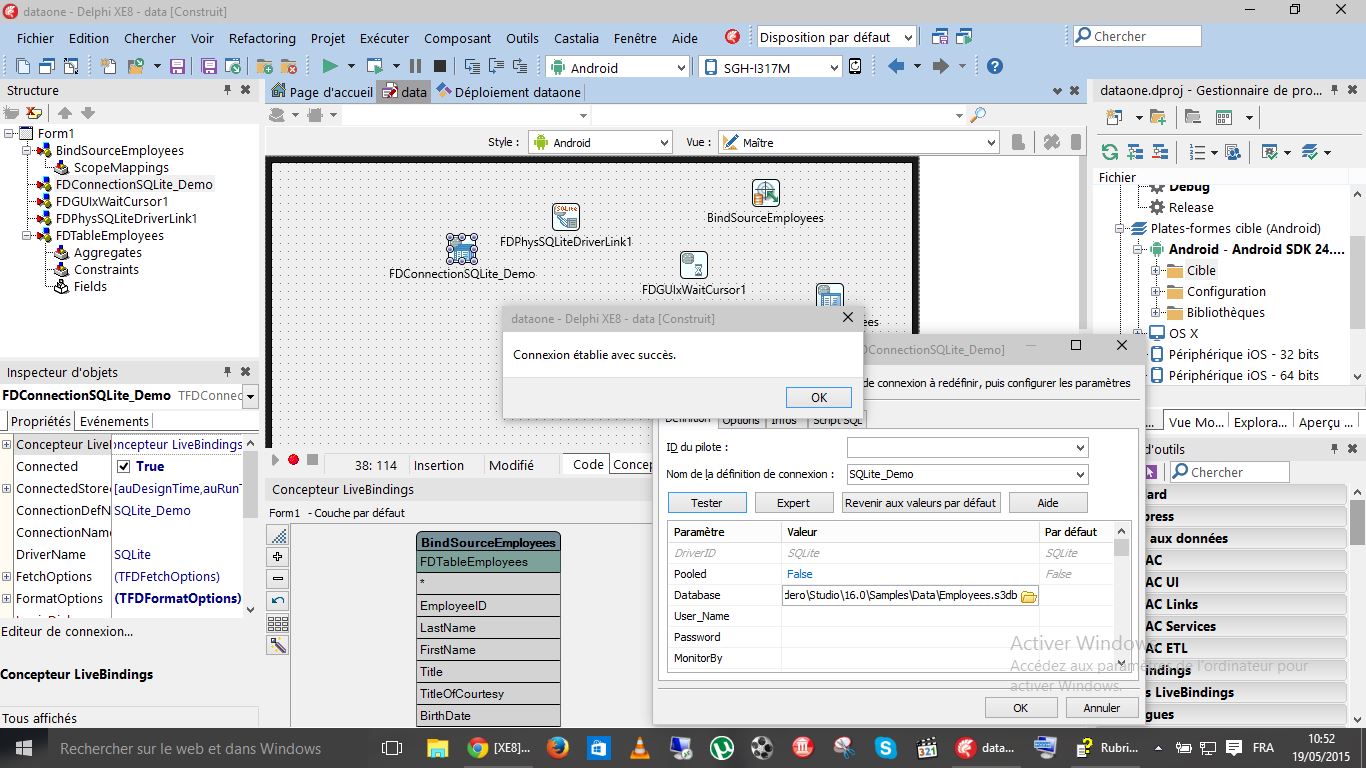Image resolution: width=1366 pixels, height=768 pixels.
Task: Click the Structure panel pin icon
Action: coord(227,90)
